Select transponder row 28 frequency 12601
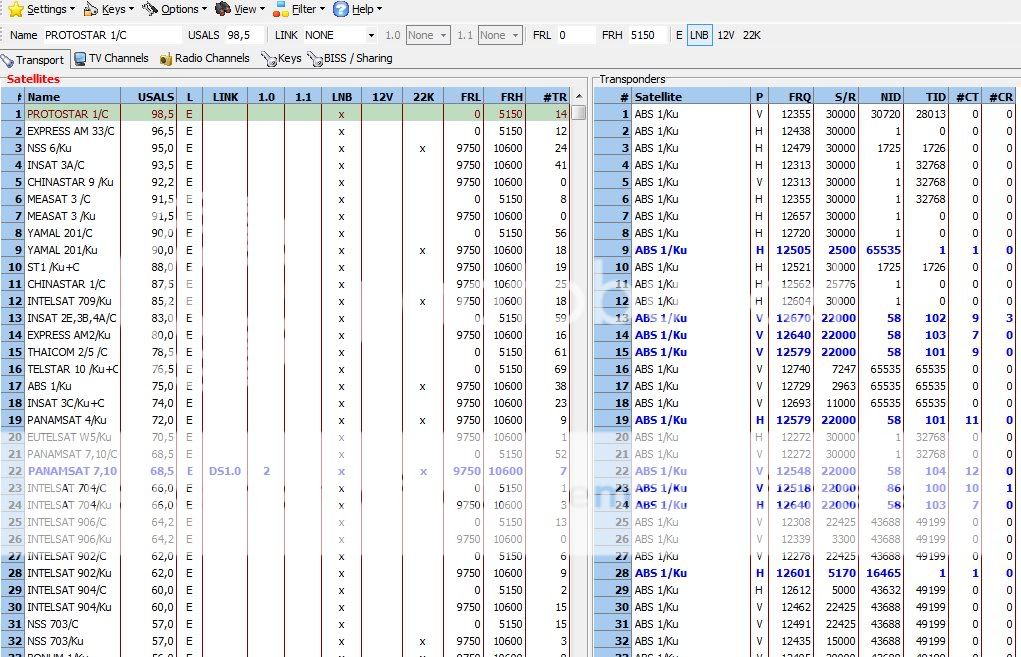The width and height of the screenshot is (1021, 657). click(805, 573)
